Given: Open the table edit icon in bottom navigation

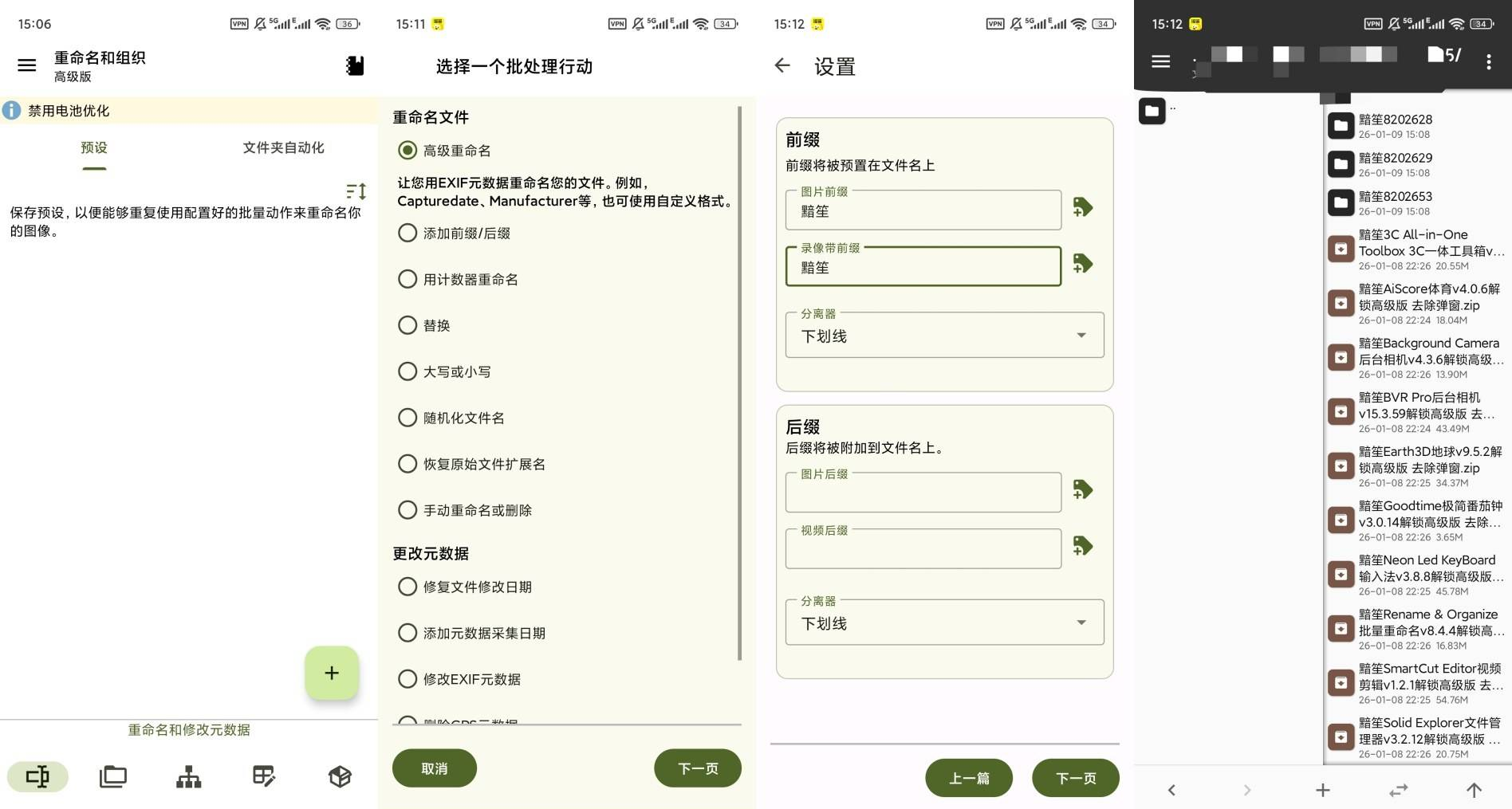Looking at the screenshot, I should pyautogui.click(x=264, y=776).
